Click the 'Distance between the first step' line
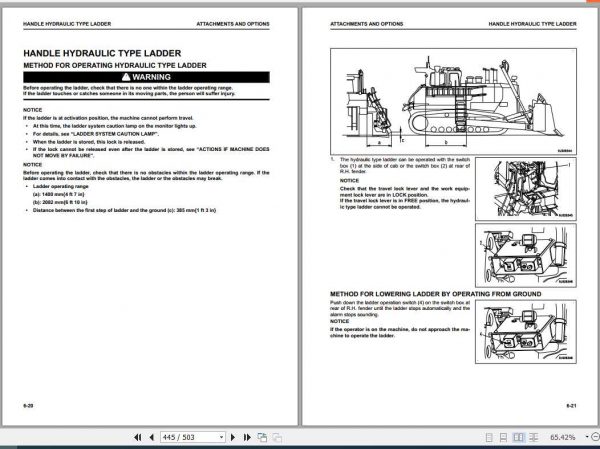The width and height of the screenshot is (600, 449). pos(124,210)
